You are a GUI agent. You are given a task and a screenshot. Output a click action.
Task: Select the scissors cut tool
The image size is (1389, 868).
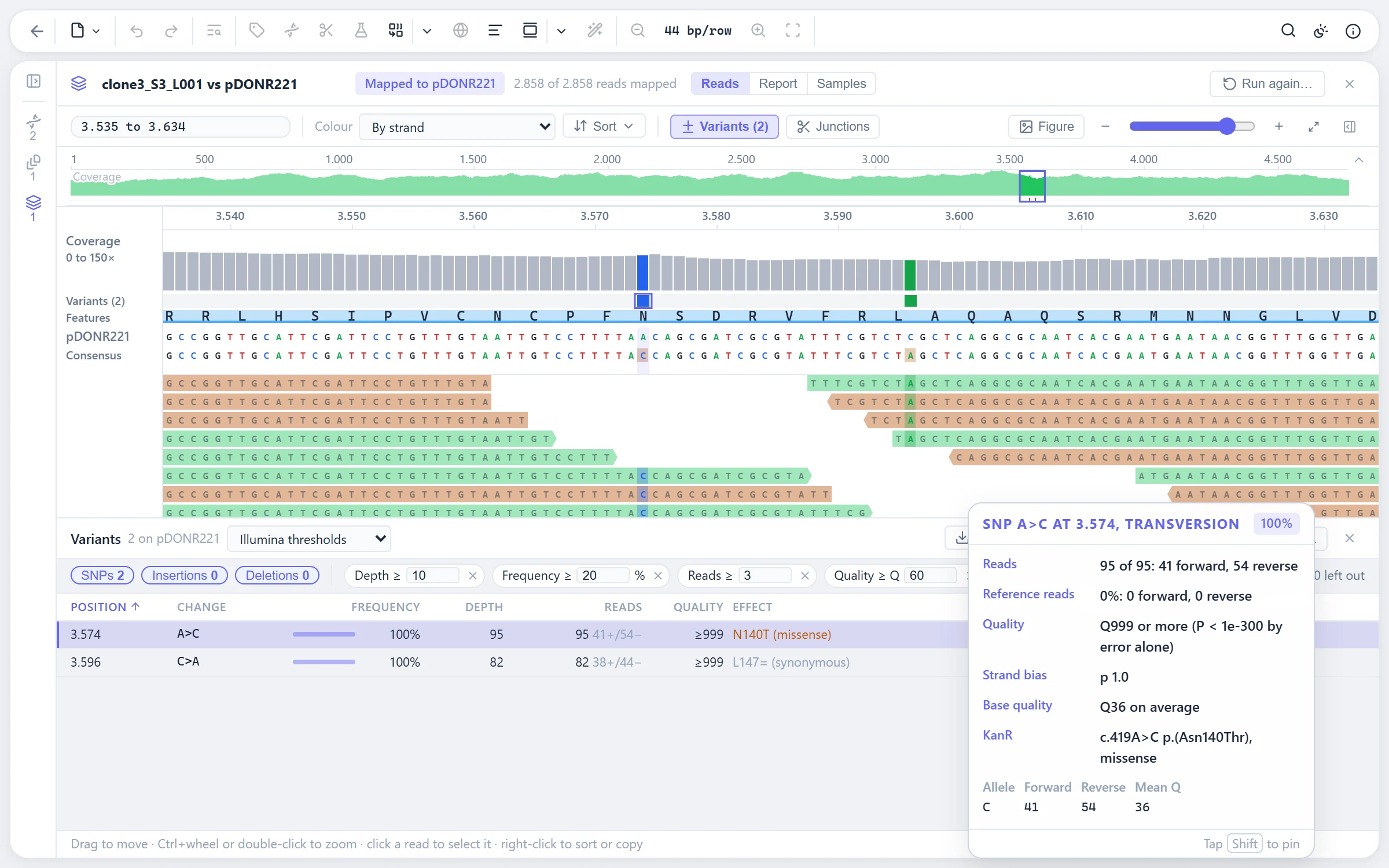coord(326,30)
